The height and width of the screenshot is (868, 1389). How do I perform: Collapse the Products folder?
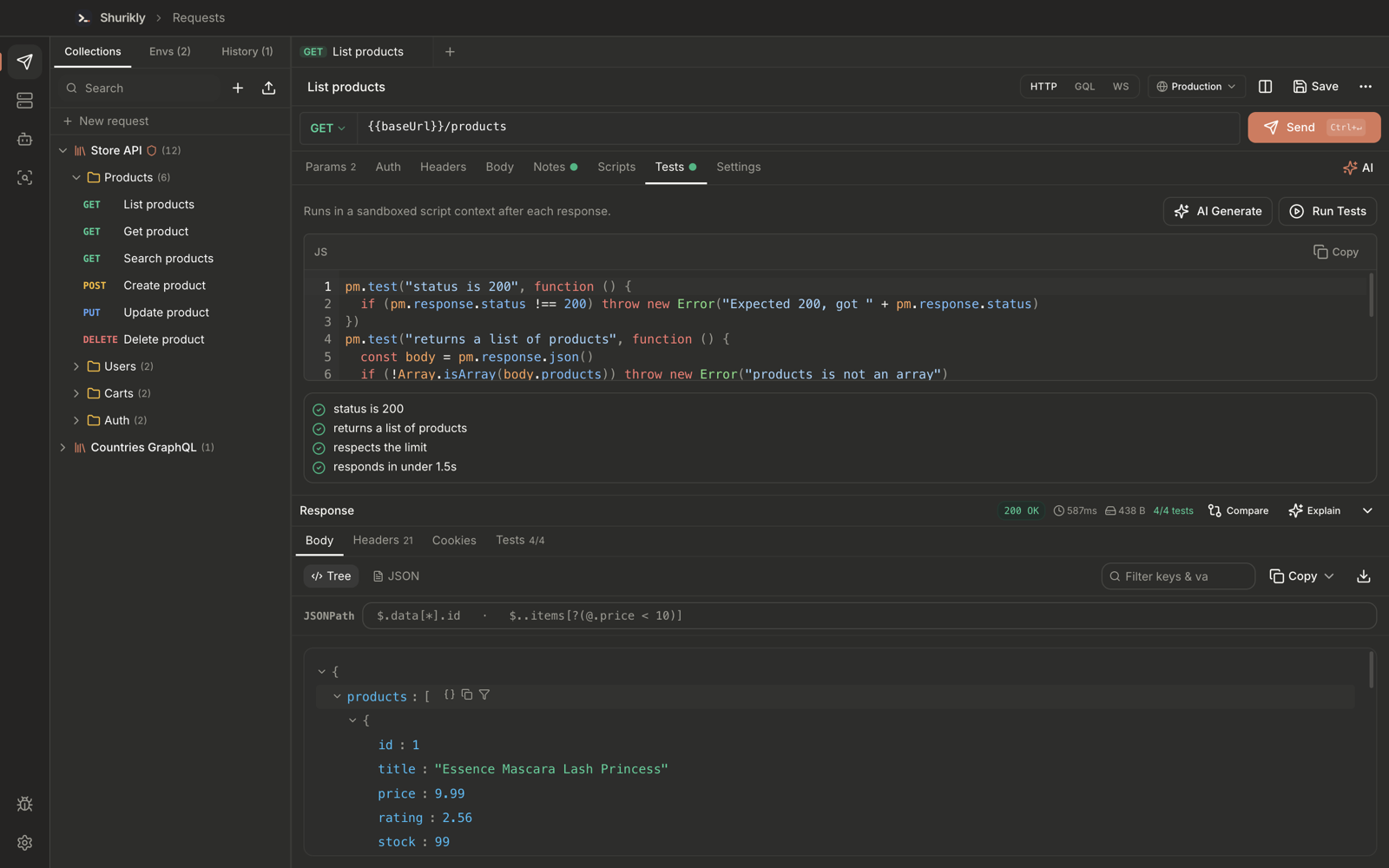click(x=76, y=177)
